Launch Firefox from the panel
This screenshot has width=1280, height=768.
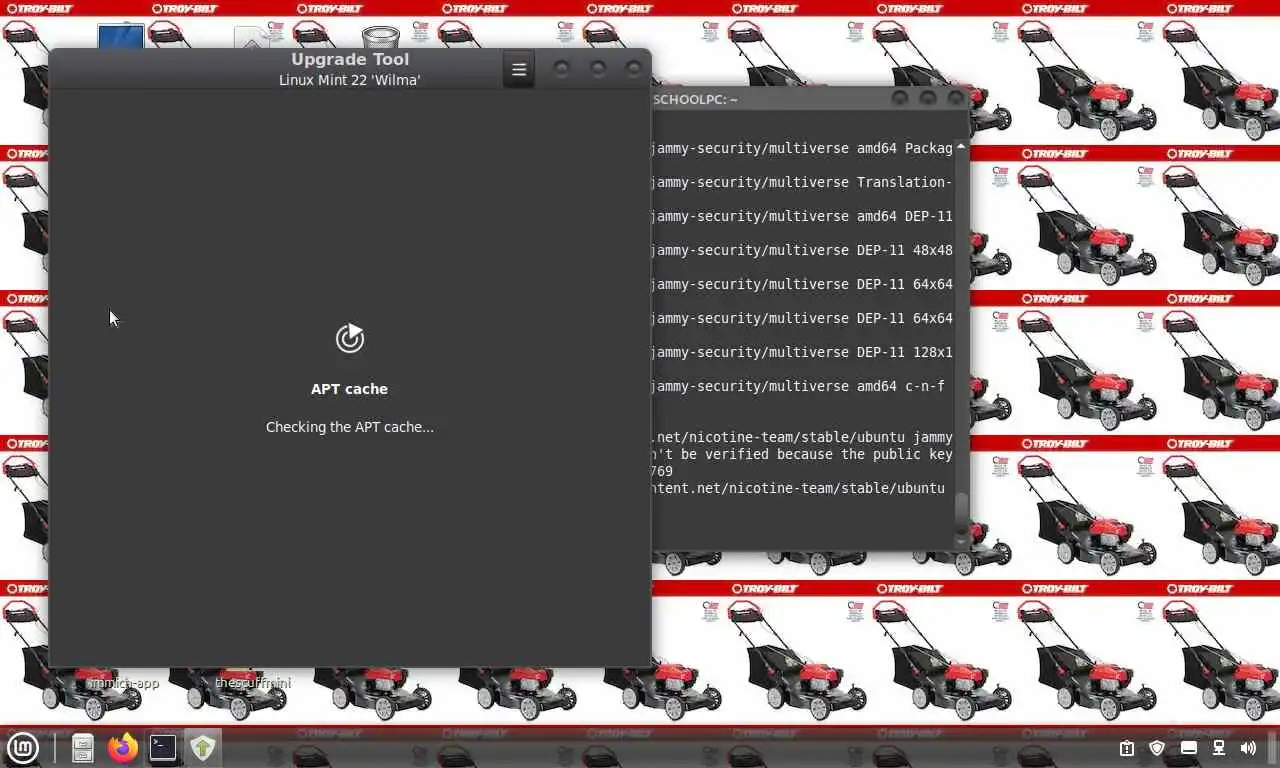(x=123, y=747)
